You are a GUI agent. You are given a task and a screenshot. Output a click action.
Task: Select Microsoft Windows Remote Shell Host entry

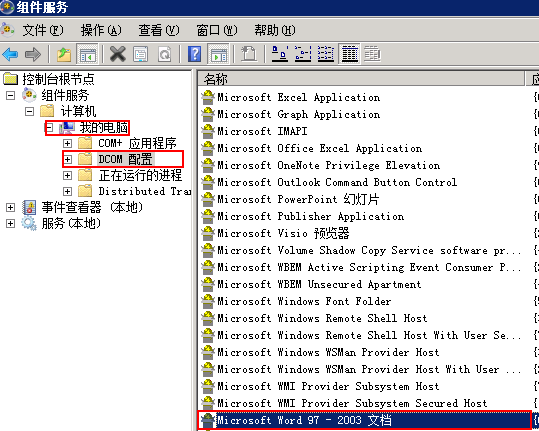click(x=322, y=318)
